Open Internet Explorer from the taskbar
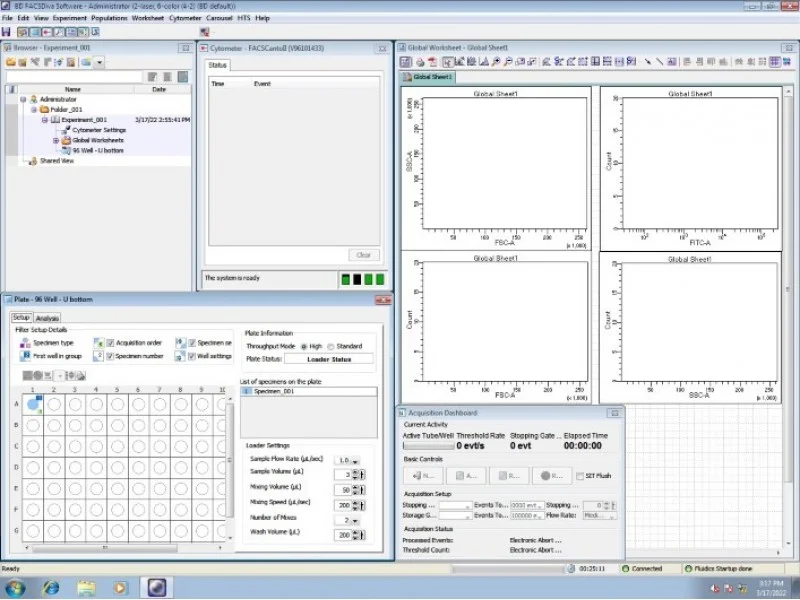Viewport: 800px width, 600px height. 51,588
